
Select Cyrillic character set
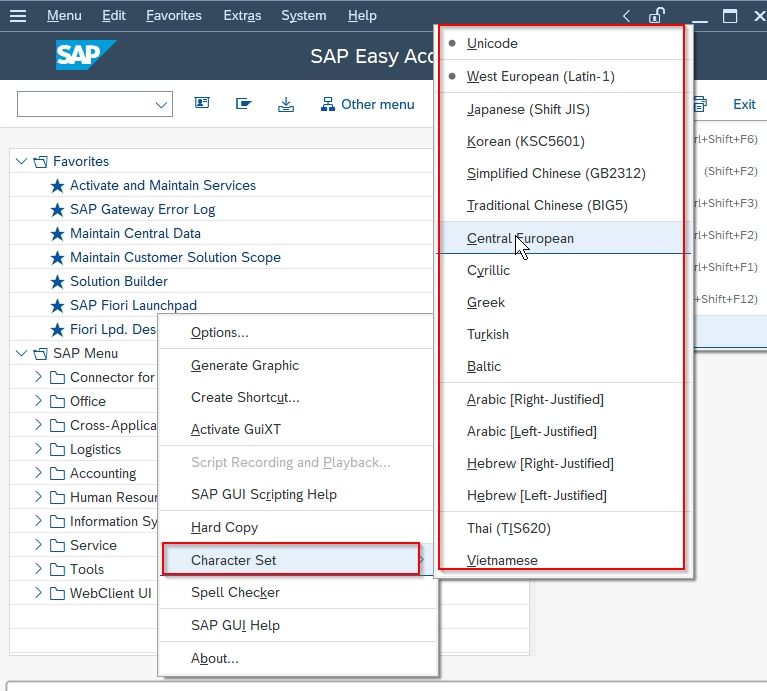pyautogui.click(x=562, y=270)
